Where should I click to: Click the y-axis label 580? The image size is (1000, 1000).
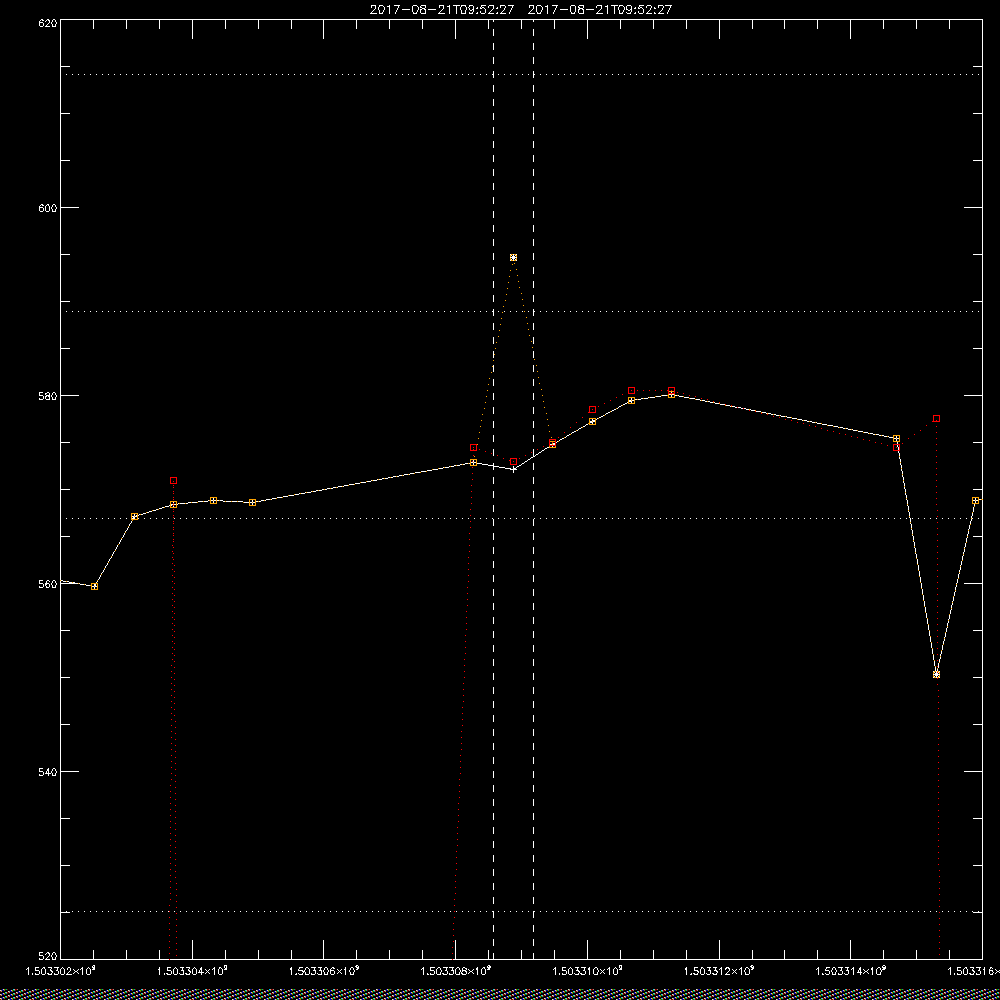coord(50,396)
